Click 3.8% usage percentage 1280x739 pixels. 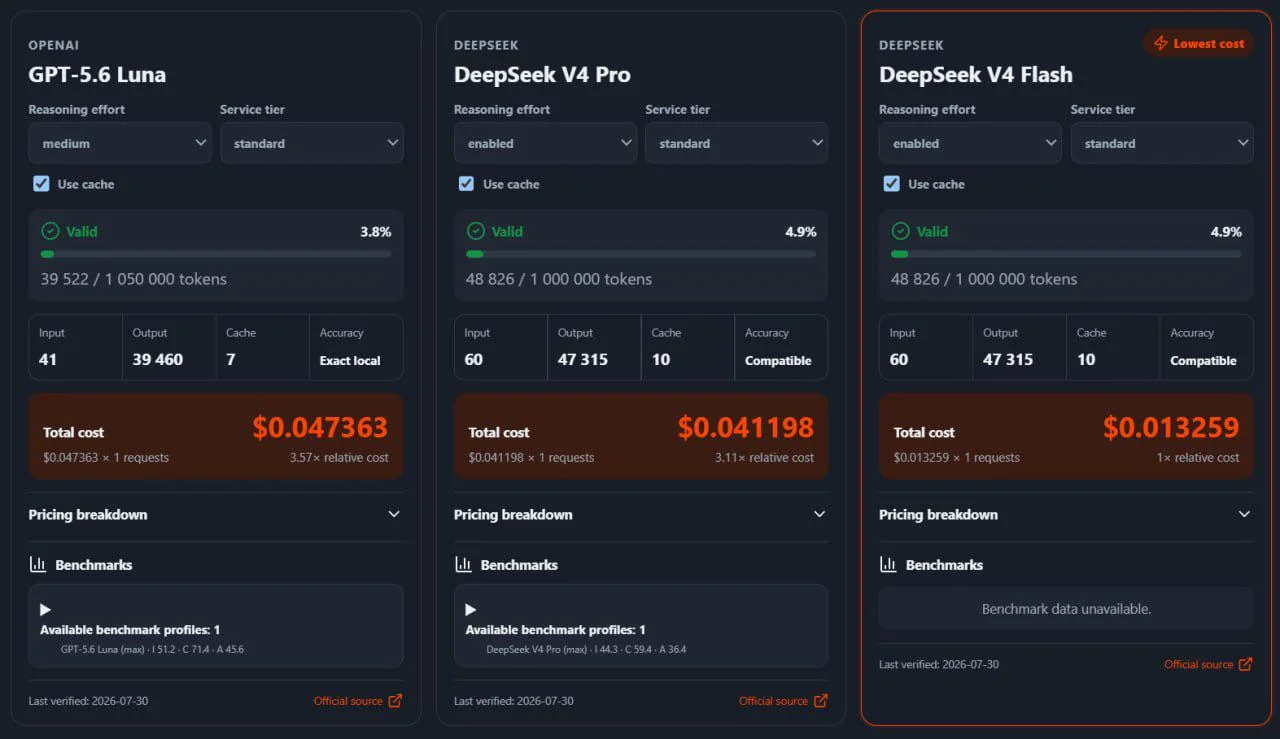point(376,232)
